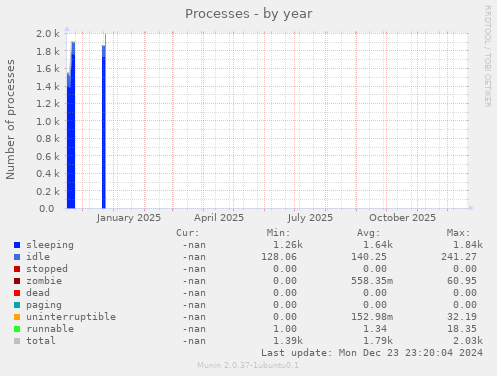This screenshot has height=376, width=497.
Task: Click idle max value 241.27
Action: click(459, 257)
